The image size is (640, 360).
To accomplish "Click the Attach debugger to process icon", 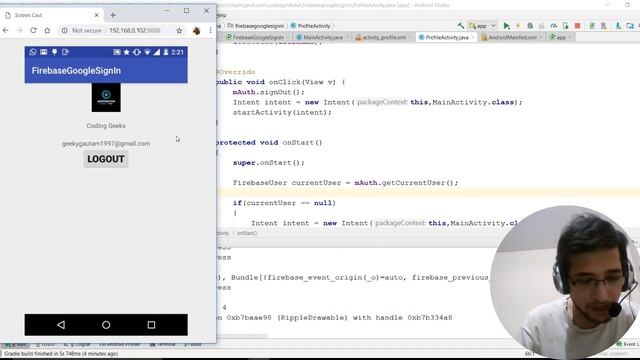I will coord(565,26).
